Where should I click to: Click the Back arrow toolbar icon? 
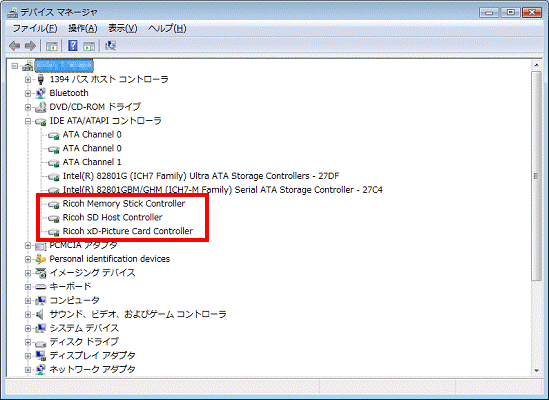(x=14, y=46)
